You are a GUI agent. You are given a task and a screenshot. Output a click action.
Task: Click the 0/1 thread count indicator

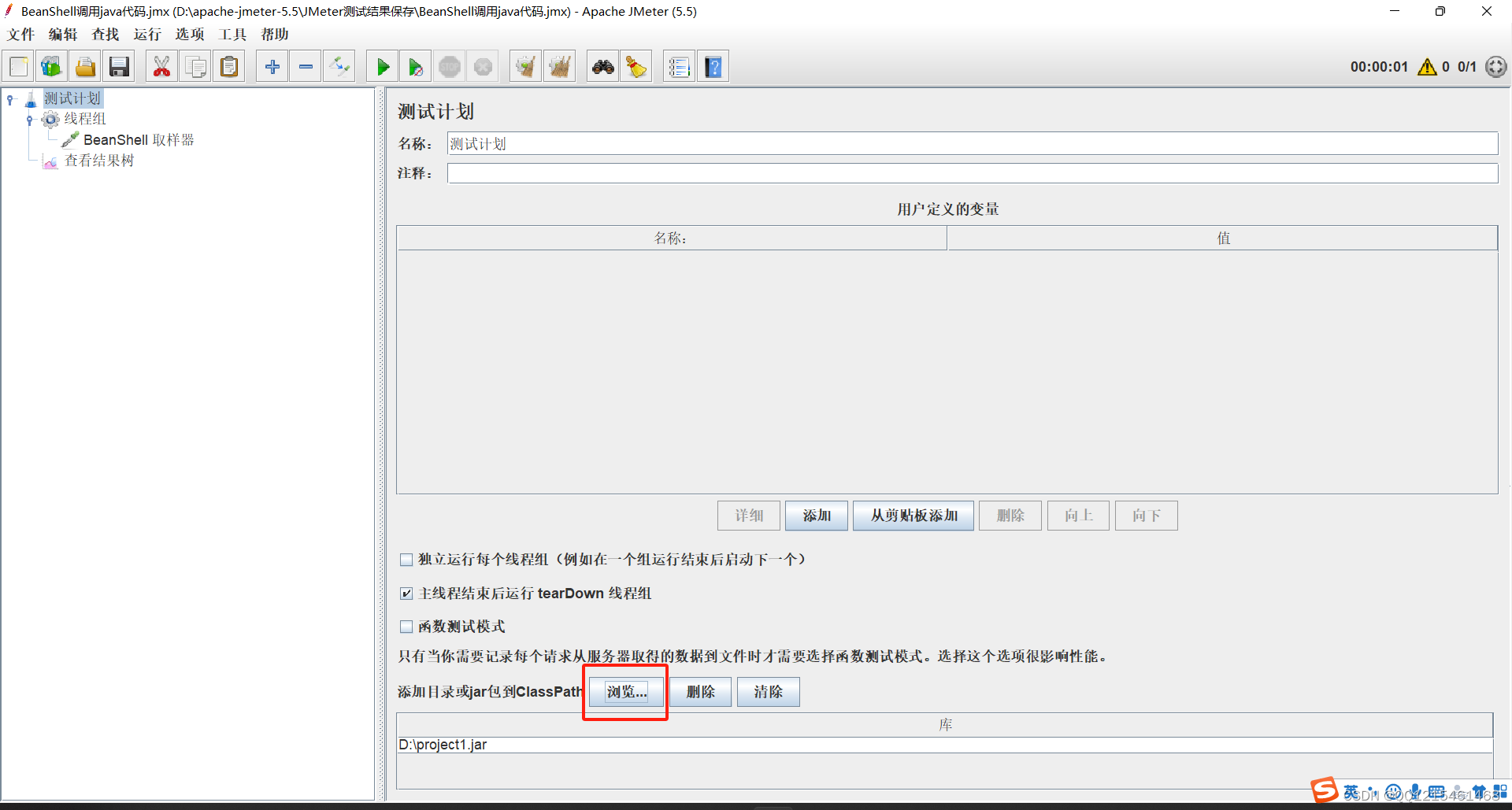[1467, 67]
